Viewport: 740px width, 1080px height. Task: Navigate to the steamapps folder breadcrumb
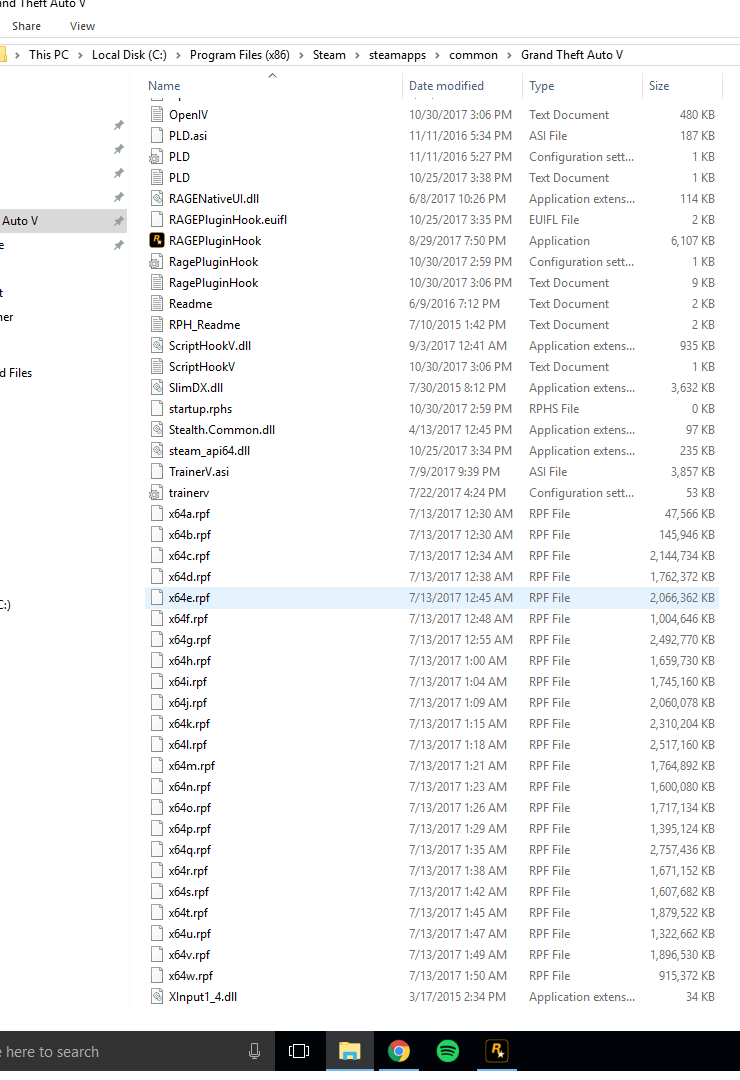point(397,55)
